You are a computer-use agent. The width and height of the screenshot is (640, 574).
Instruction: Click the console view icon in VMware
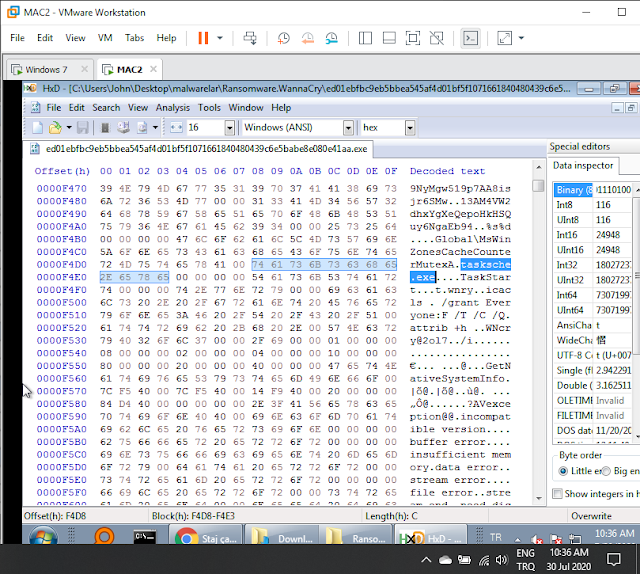pos(470,38)
